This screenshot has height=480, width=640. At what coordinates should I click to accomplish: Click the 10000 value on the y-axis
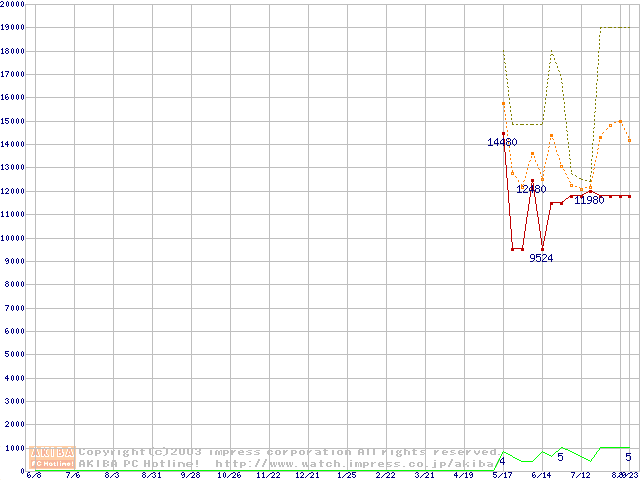pyautogui.click(x=13, y=238)
